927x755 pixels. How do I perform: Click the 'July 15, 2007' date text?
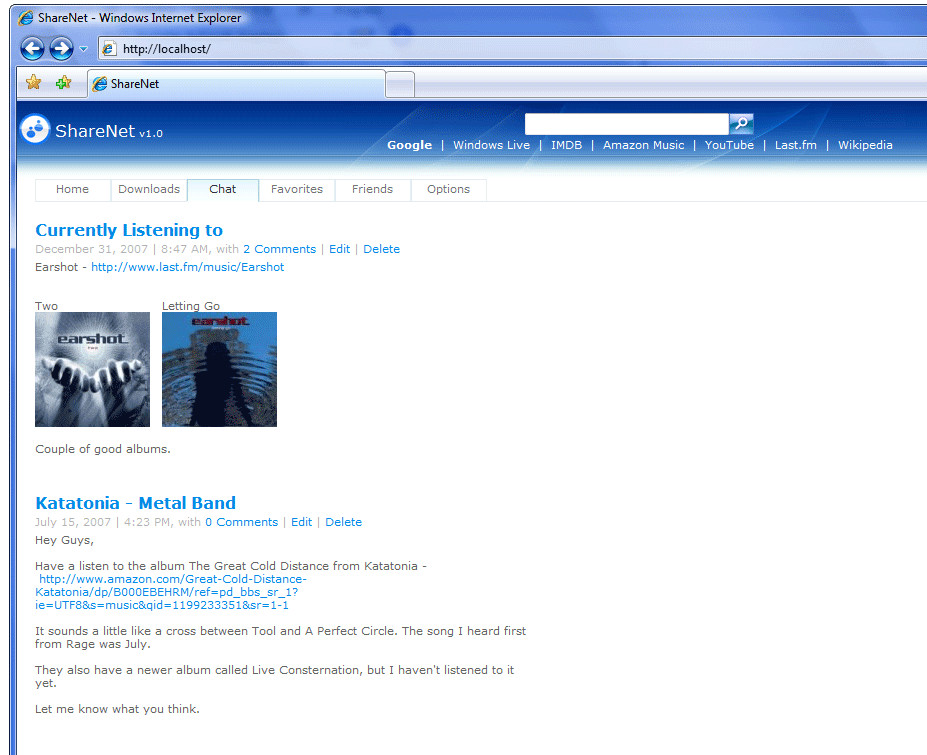pos(73,523)
